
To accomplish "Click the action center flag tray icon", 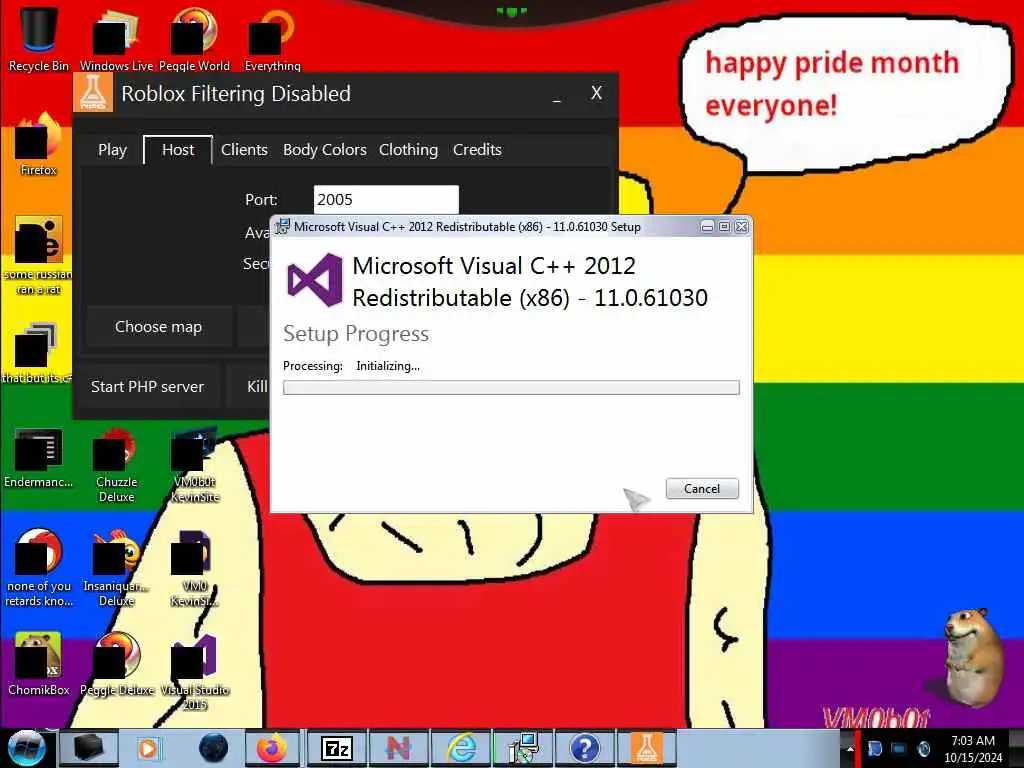I will (x=875, y=748).
